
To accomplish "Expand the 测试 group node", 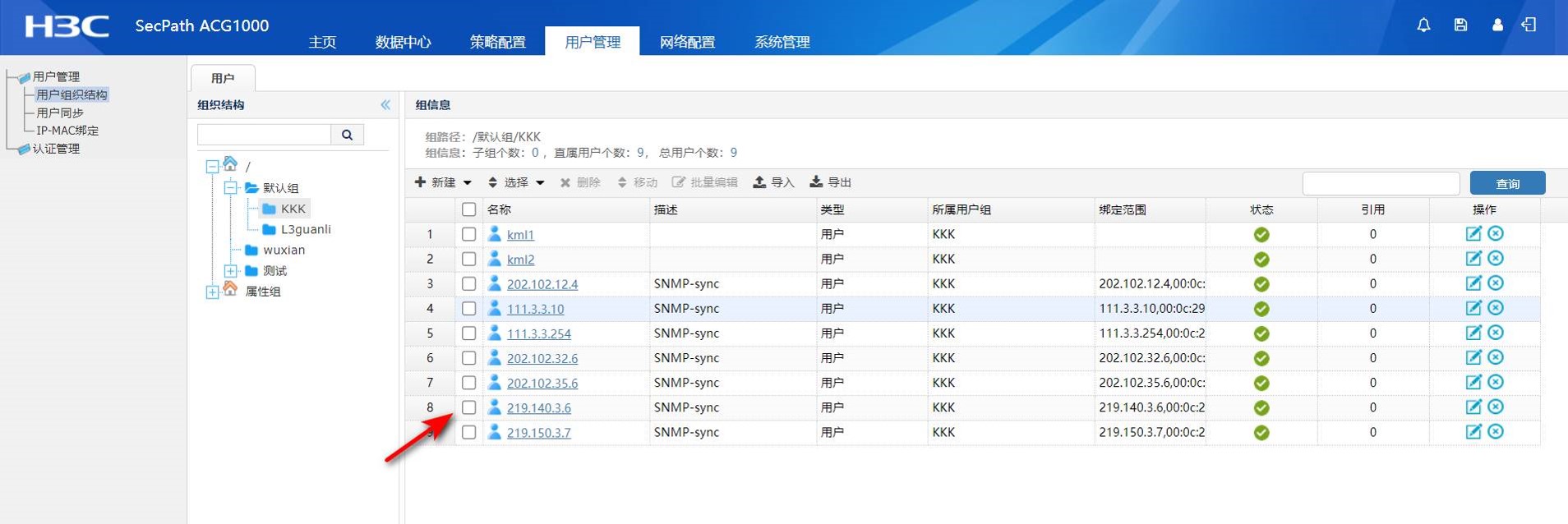I will [x=231, y=271].
